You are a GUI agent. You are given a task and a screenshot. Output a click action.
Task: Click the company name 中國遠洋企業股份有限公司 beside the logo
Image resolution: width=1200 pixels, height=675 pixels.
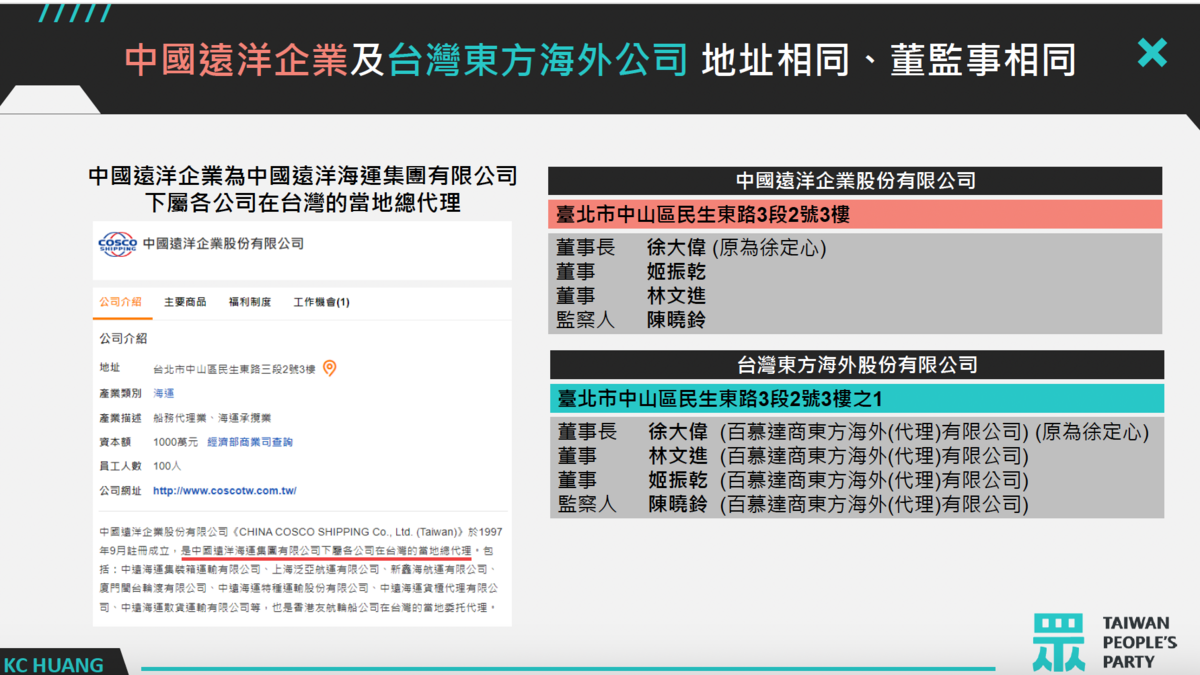223,244
